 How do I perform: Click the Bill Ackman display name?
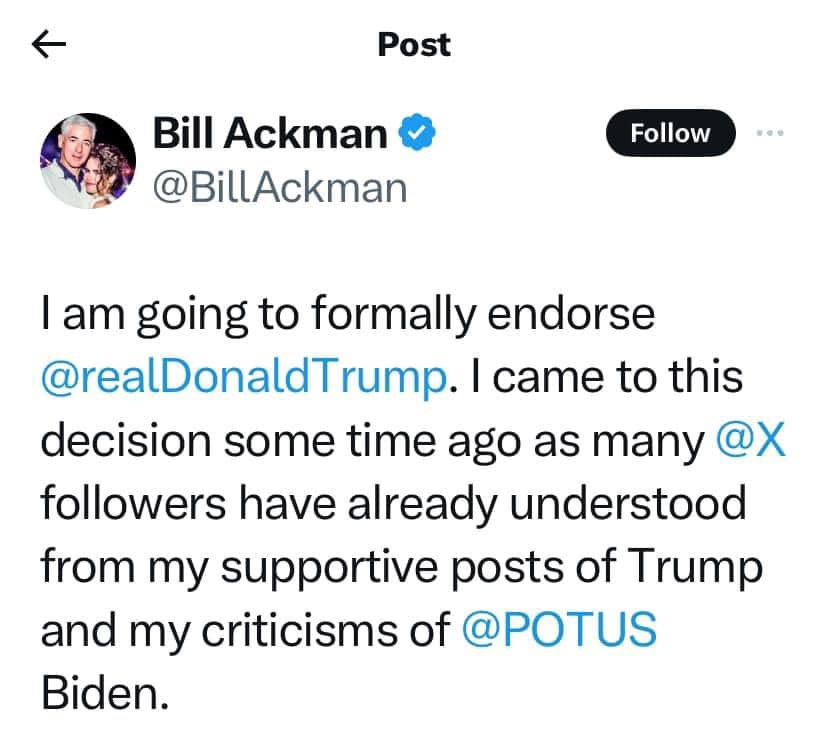[269, 132]
